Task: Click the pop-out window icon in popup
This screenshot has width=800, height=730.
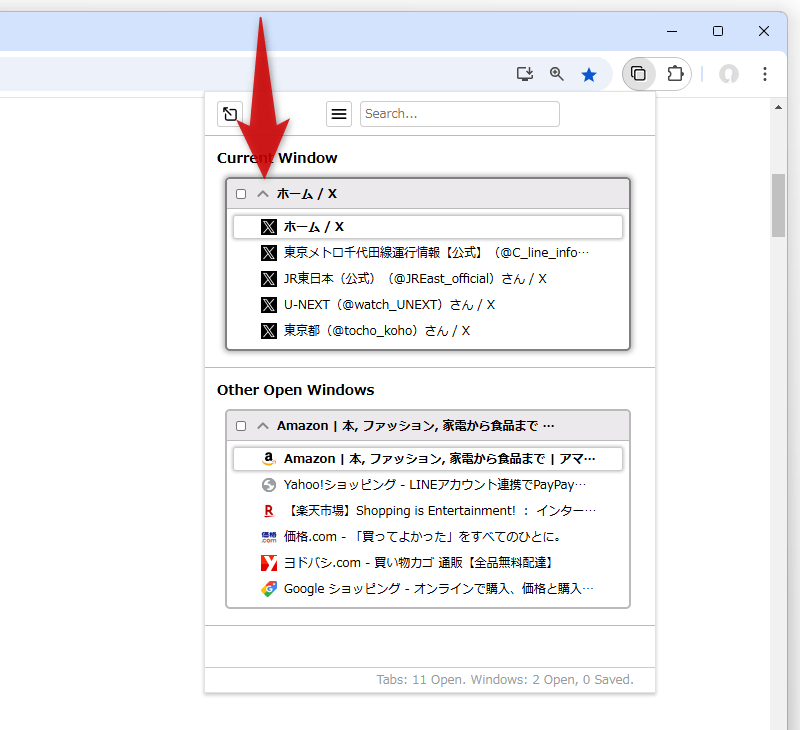Action: (230, 114)
